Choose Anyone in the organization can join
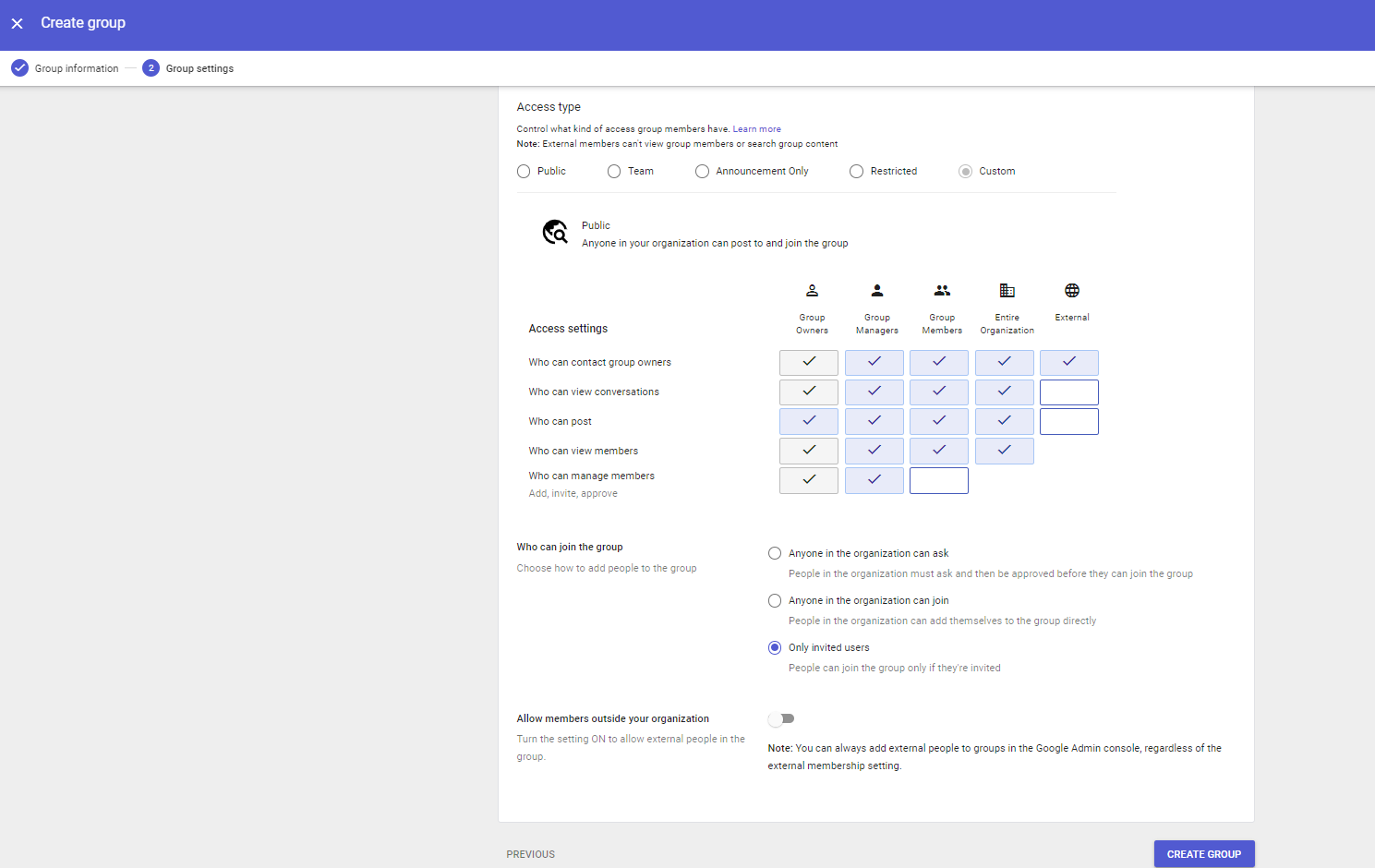This screenshot has width=1375, height=868. pyautogui.click(x=774, y=600)
